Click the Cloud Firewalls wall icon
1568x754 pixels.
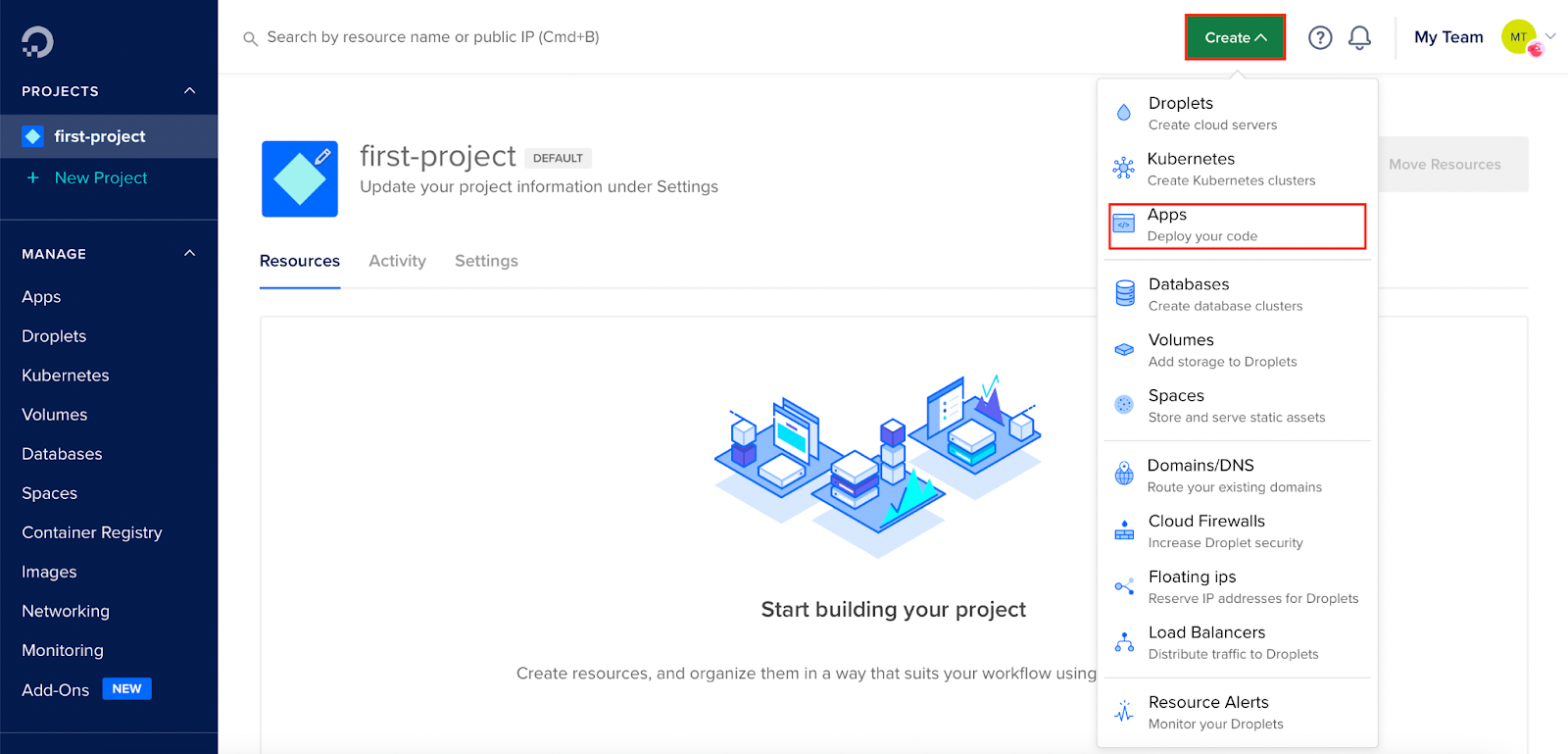[x=1124, y=530]
